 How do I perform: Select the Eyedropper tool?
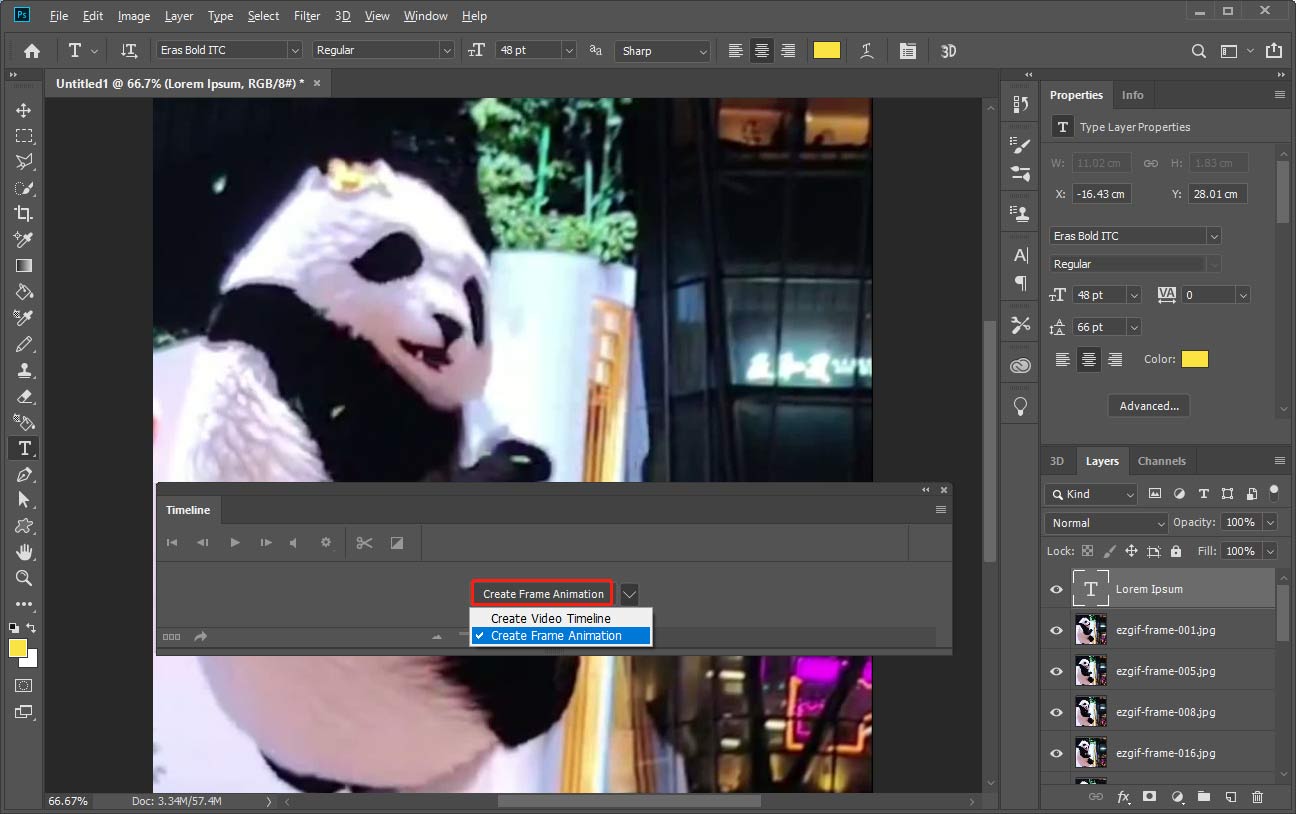tap(24, 239)
